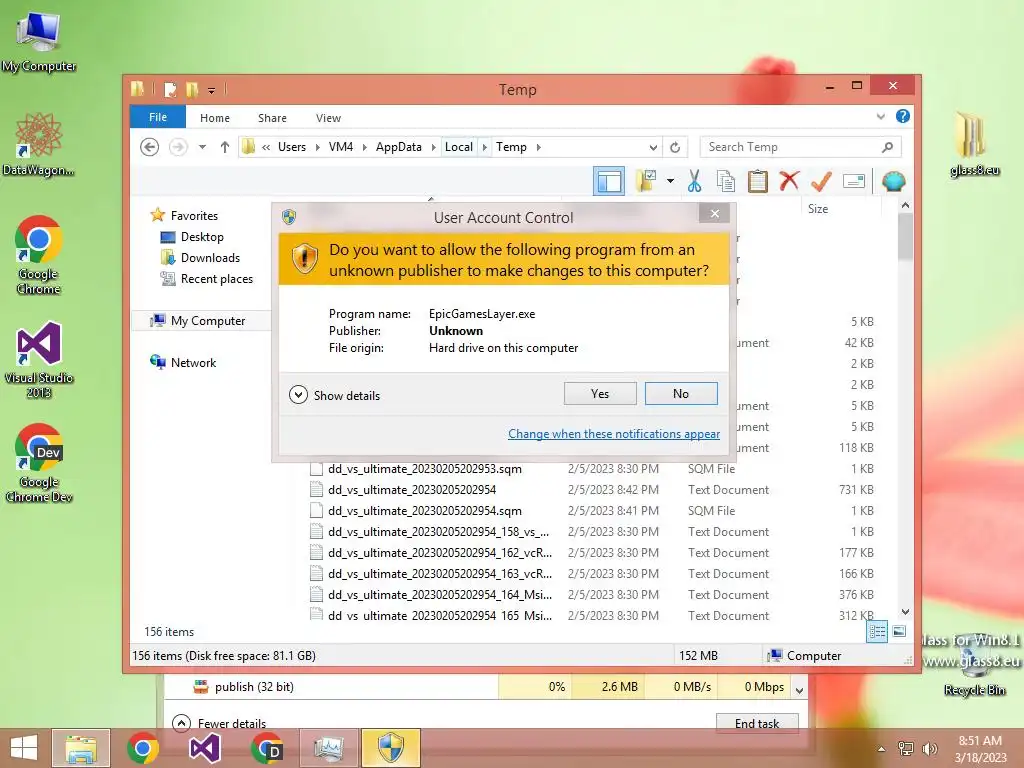
Task: Open Explorer help icon
Action: [x=903, y=116]
